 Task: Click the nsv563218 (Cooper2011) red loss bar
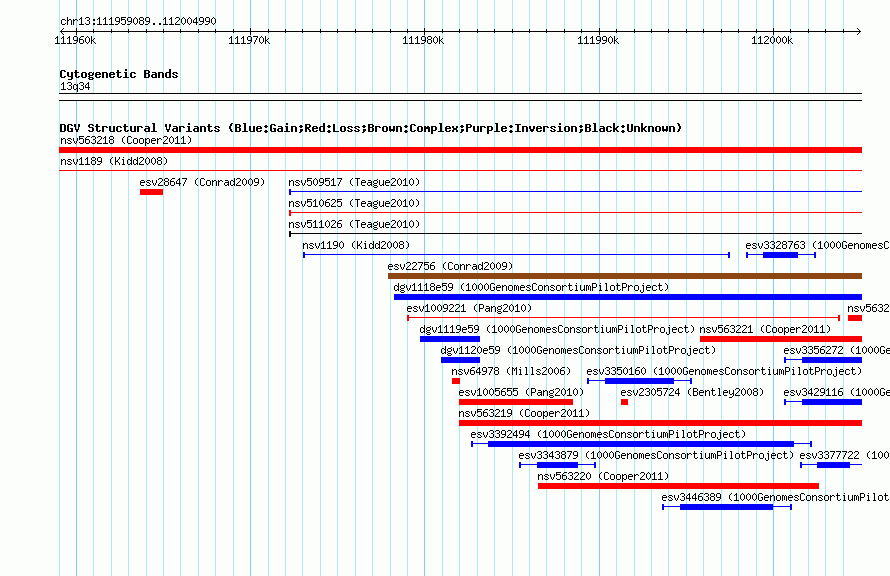click(460, 150)
